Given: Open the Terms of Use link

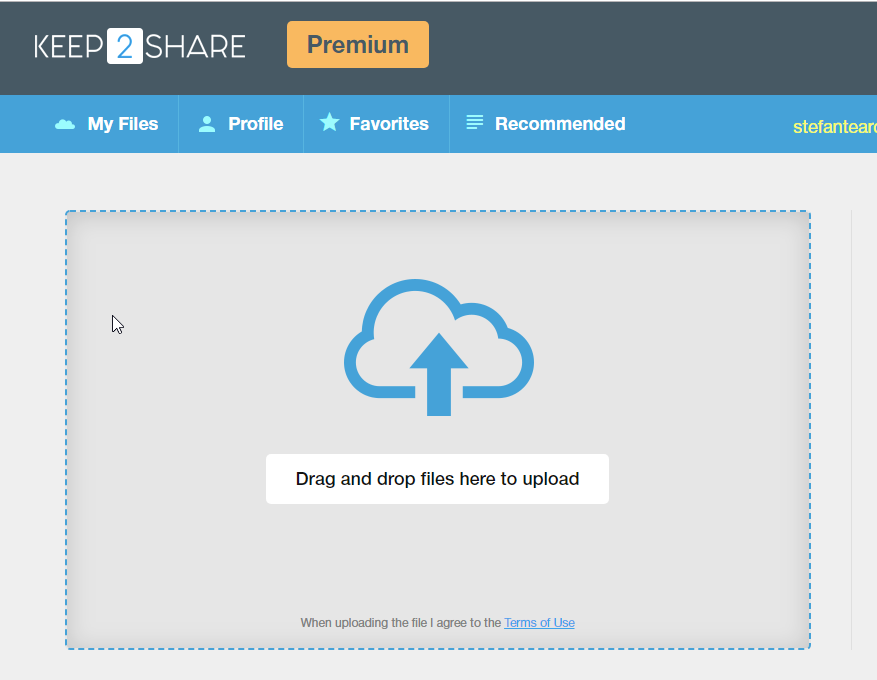Looking at the screenshot, I should (539, 622).
